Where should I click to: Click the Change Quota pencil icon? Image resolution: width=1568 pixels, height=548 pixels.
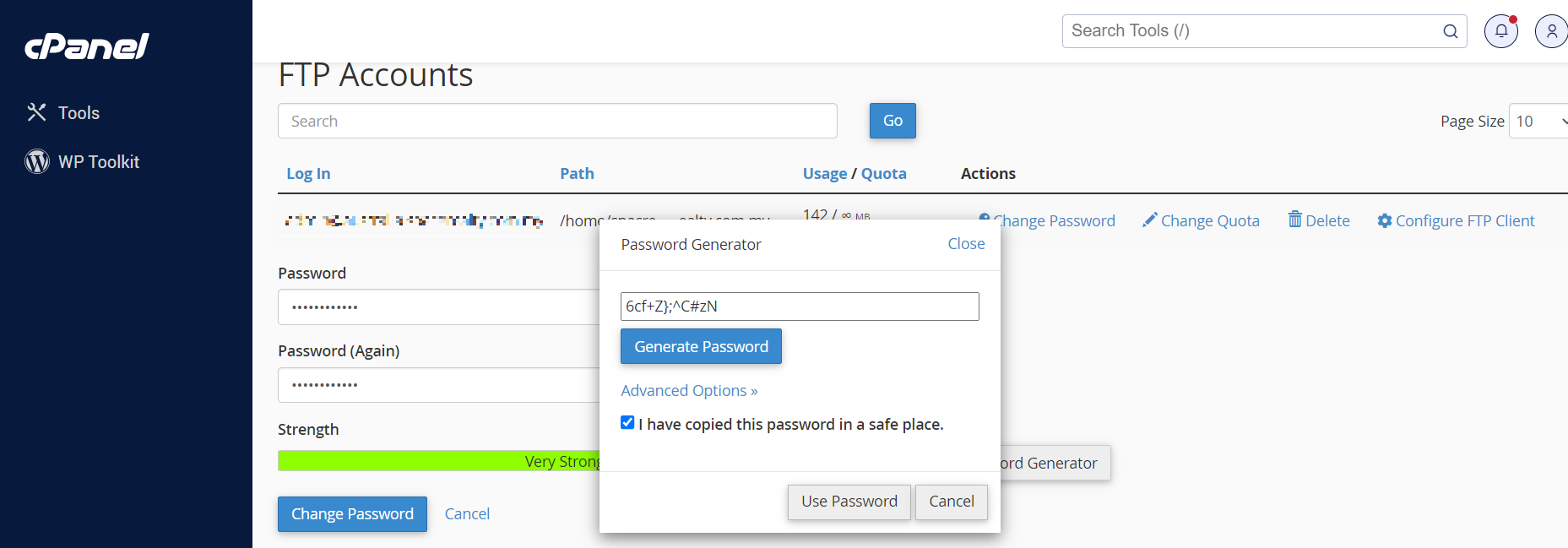[x=1149, y=220]
